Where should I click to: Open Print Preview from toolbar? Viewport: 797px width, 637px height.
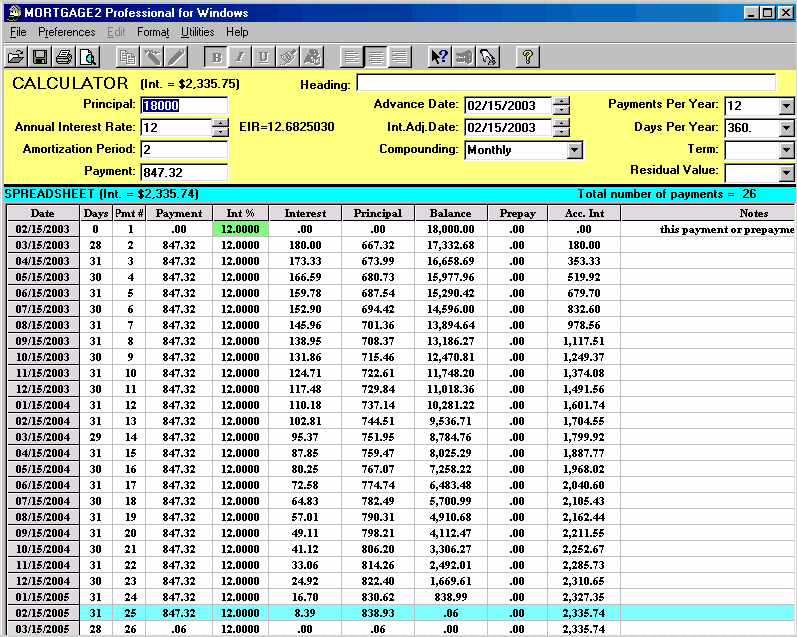[x=88, y=57]
